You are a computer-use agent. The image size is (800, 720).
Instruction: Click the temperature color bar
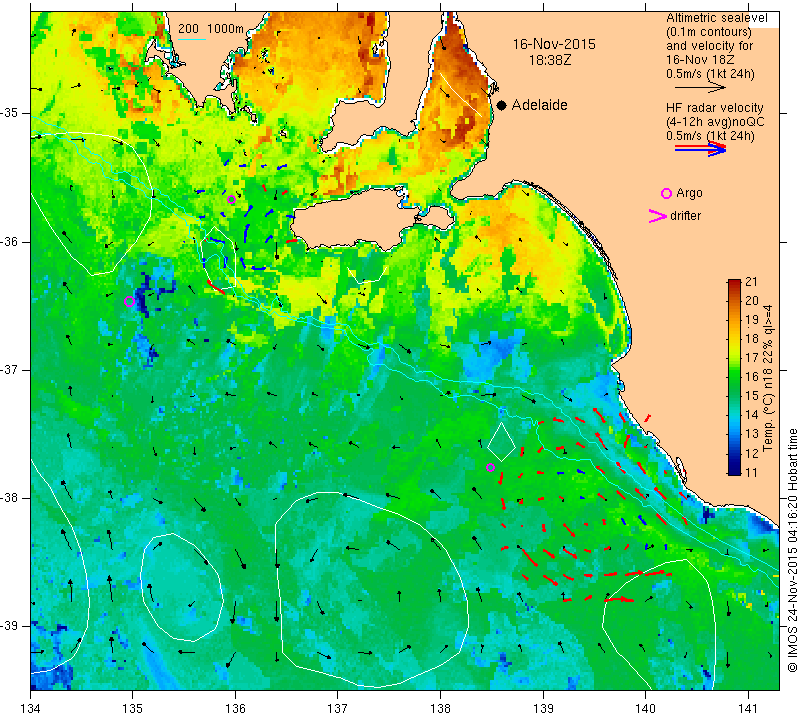(734, 377)
